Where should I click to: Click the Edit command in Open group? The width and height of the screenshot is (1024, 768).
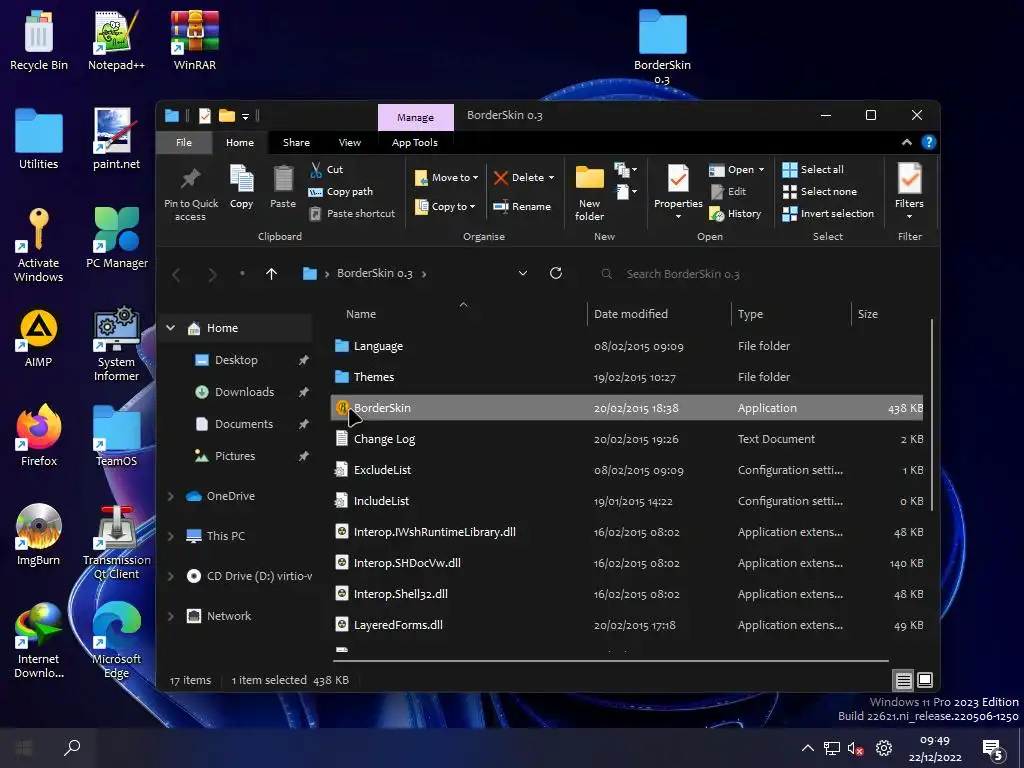click(728, 192)
